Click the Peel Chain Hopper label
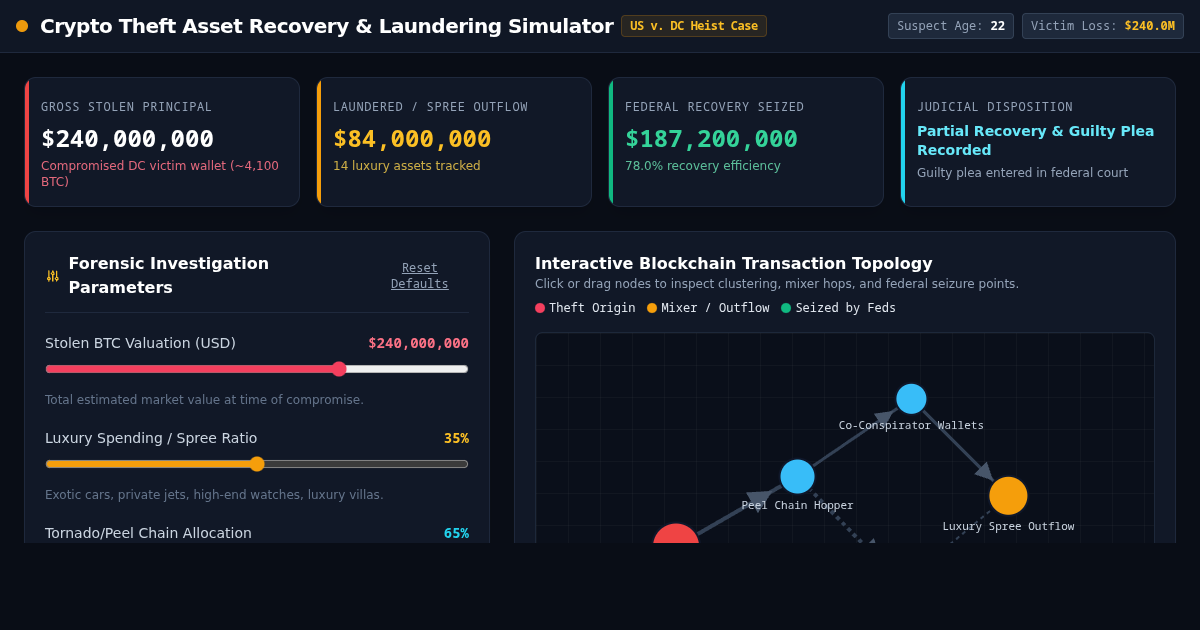1200x630 pixels. pyautogui.click(x=797, y=506)
